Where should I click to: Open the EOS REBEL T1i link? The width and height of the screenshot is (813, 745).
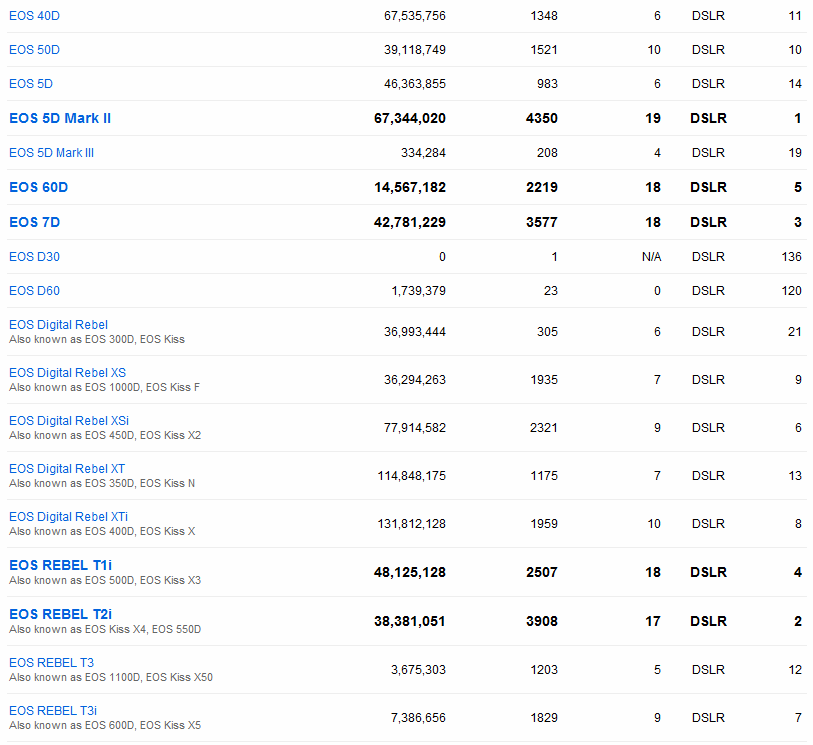coord(61,565)
